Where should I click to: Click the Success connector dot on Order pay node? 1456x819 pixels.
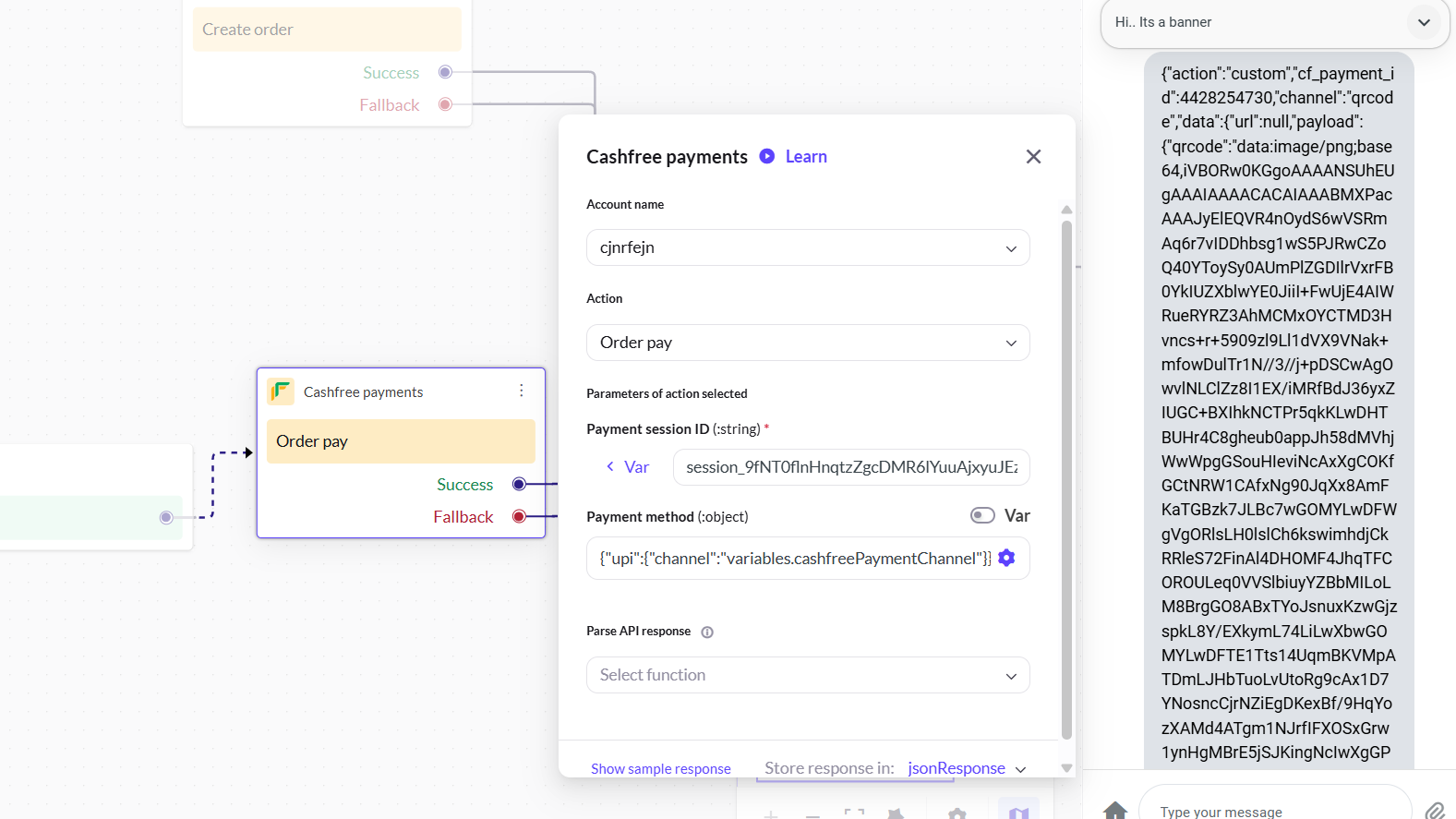pyautogui.click(x=519, y=484)
